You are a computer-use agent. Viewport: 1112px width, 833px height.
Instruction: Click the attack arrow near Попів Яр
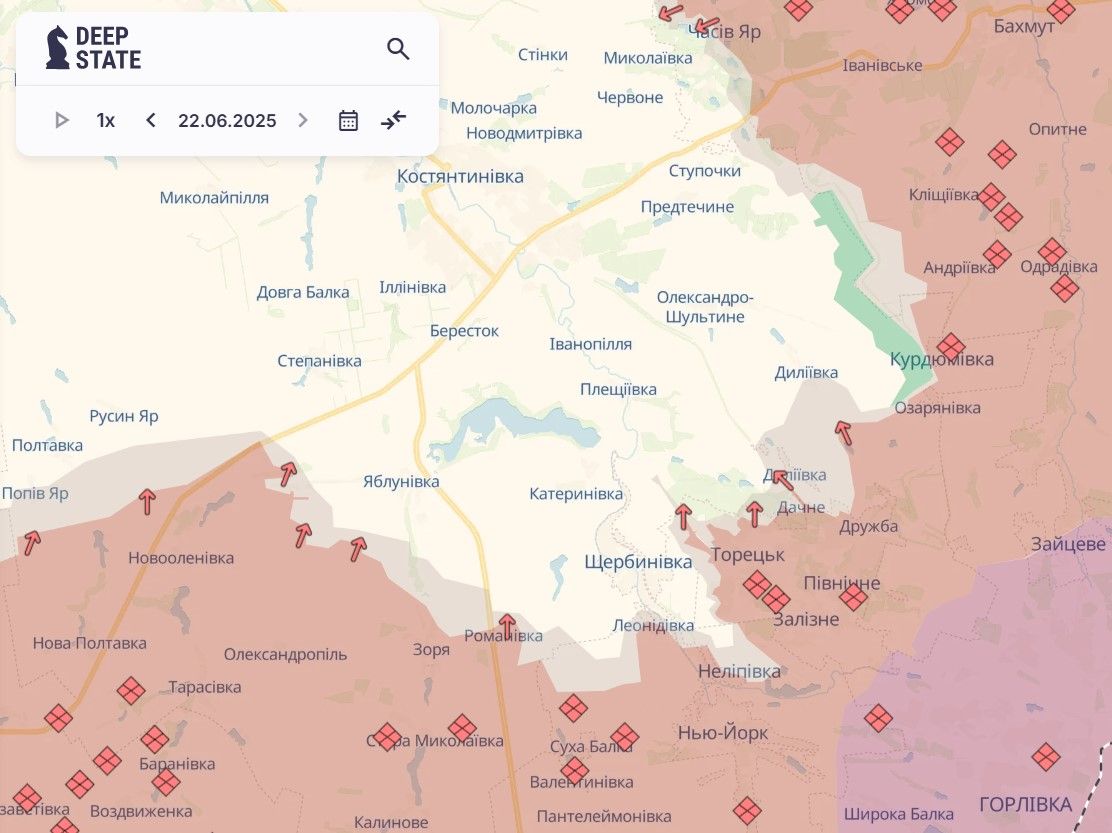pyautogui.click(x=33, y=542)
